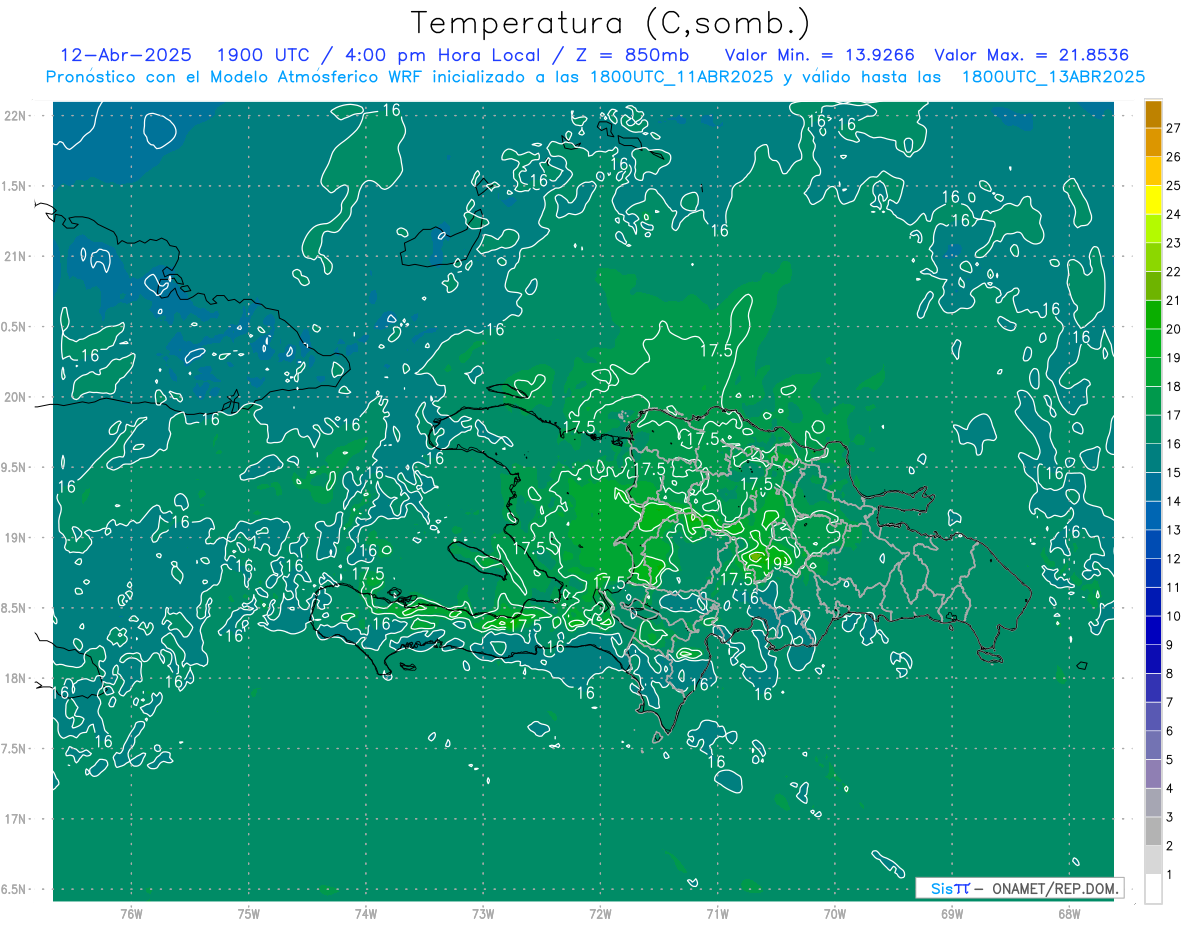The height and width of the screenshot is (927, 1200).
Task: Click the 'Pronóstico con el Modelo Atmosferico WRF' line
Action: (236, 77)
